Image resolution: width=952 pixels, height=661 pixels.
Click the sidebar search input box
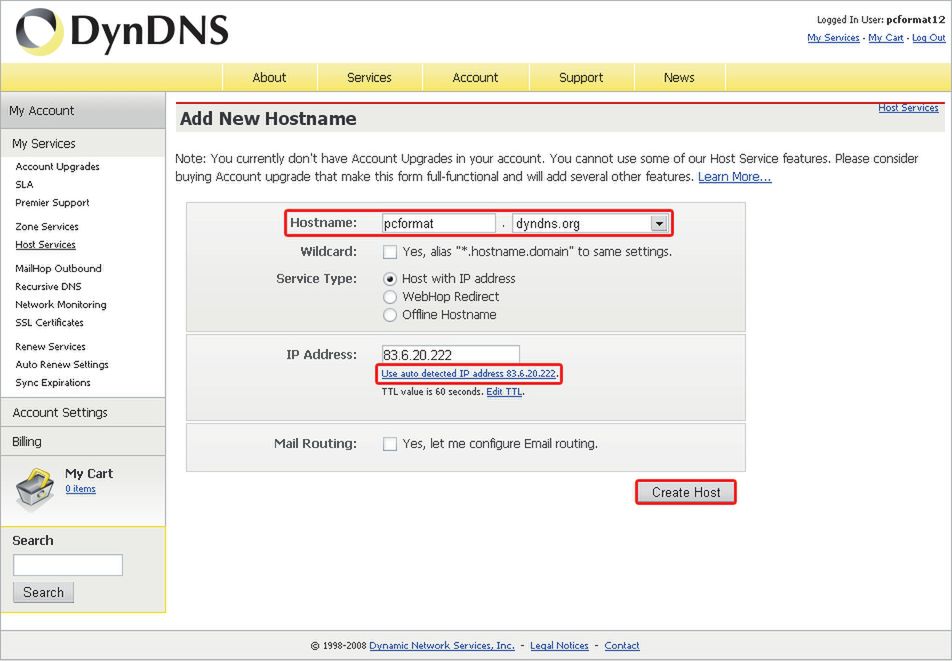tap(68, 565)
